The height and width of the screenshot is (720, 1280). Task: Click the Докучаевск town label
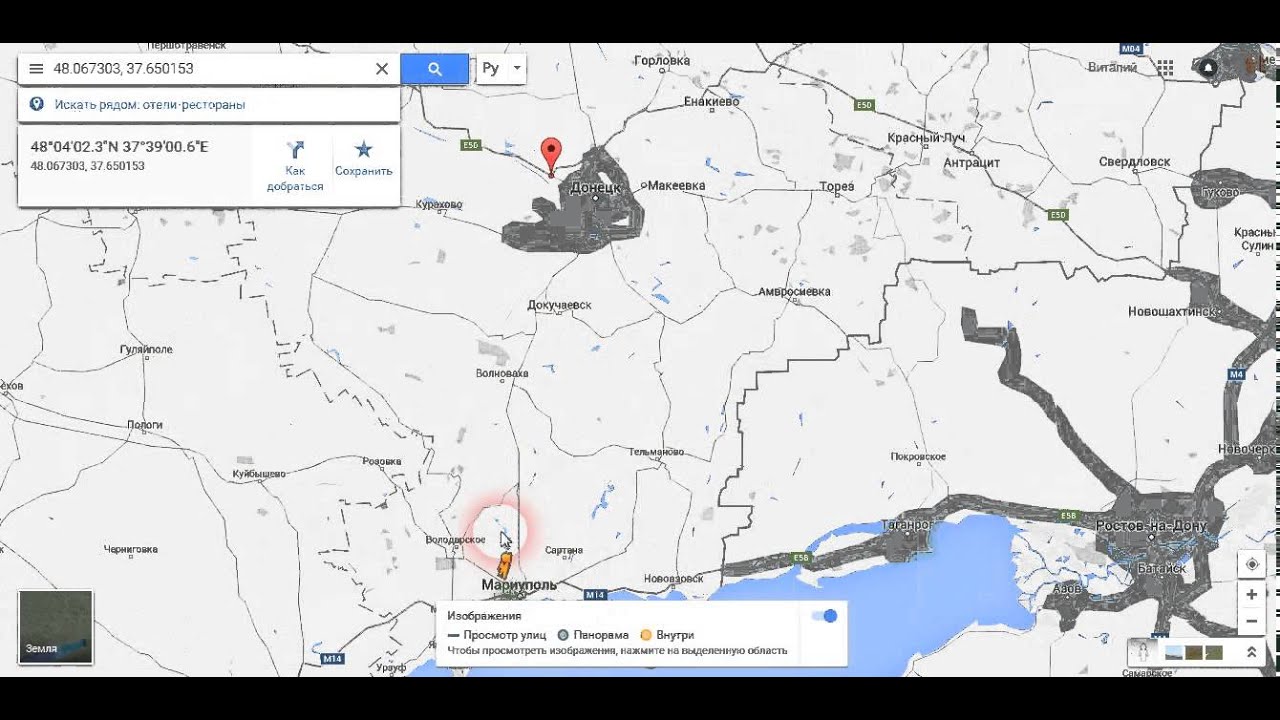(x=559, y=305)
